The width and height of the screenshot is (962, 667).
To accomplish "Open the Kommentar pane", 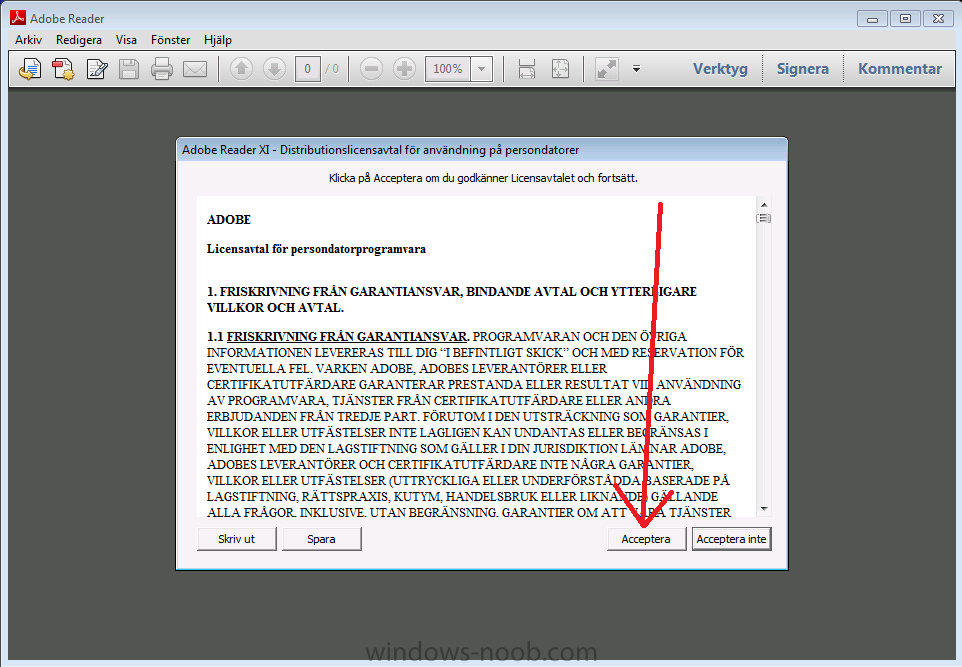I will coord(899,69).
